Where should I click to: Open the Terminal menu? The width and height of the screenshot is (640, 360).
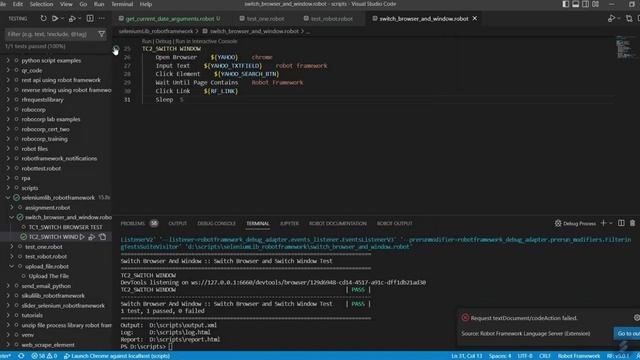pos(122,4)
